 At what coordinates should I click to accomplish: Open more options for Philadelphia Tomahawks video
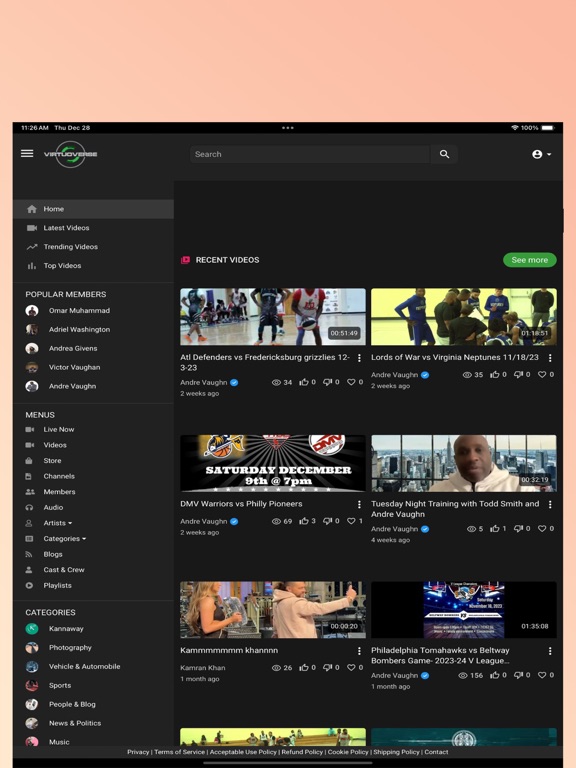point(550,651)
